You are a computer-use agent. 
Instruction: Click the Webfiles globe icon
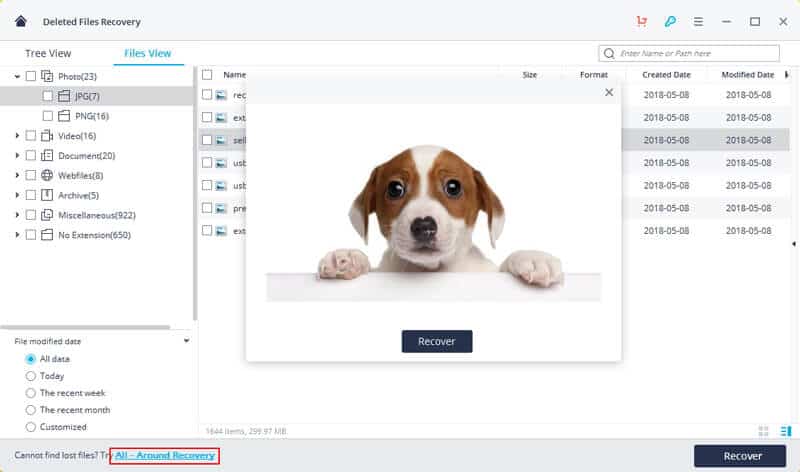pos(47,176)
